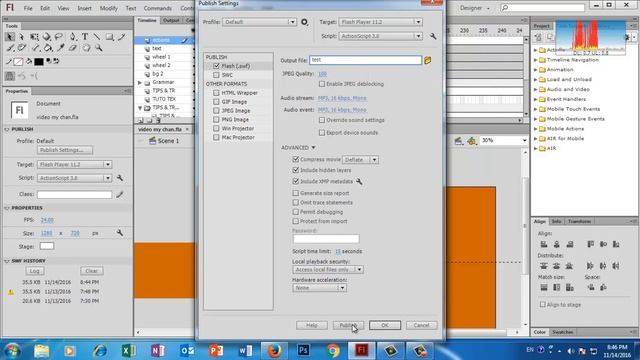Screen dimensions: 640x360
Task: Select the Brush tool
Action: pyautogui.click(x=10, y=48)
